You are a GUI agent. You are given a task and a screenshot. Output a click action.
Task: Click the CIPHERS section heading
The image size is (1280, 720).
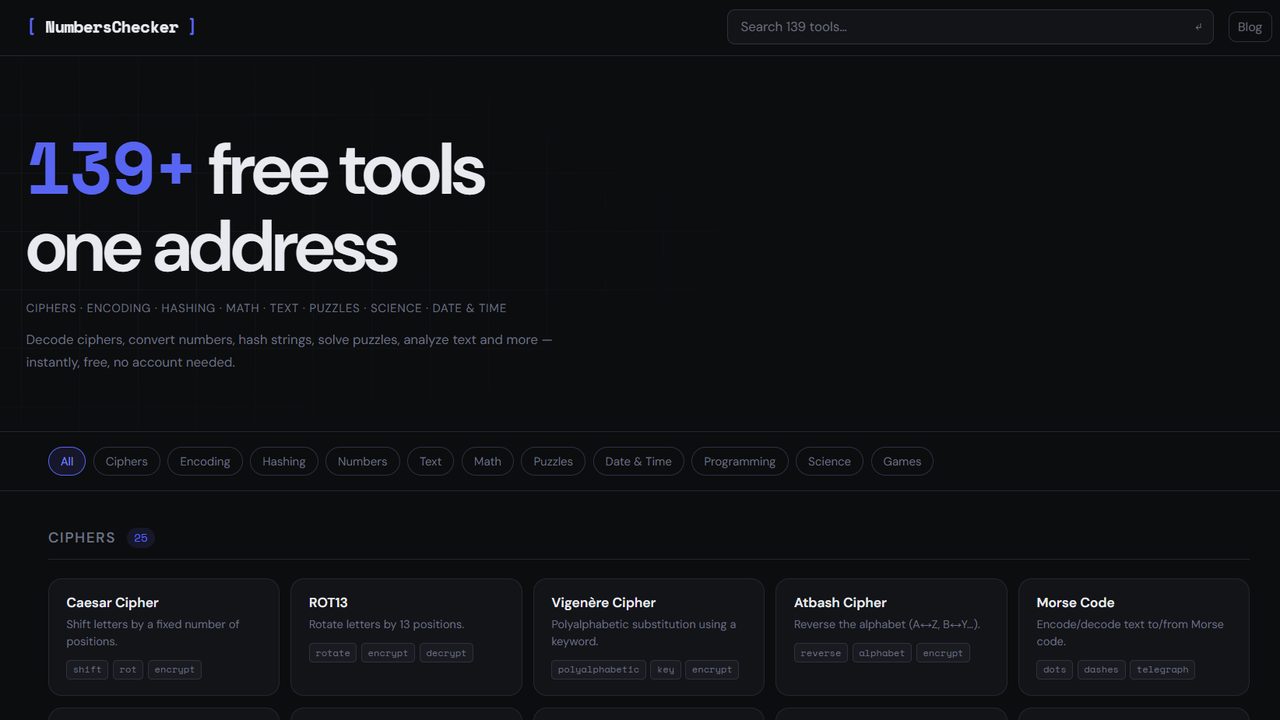82,538
